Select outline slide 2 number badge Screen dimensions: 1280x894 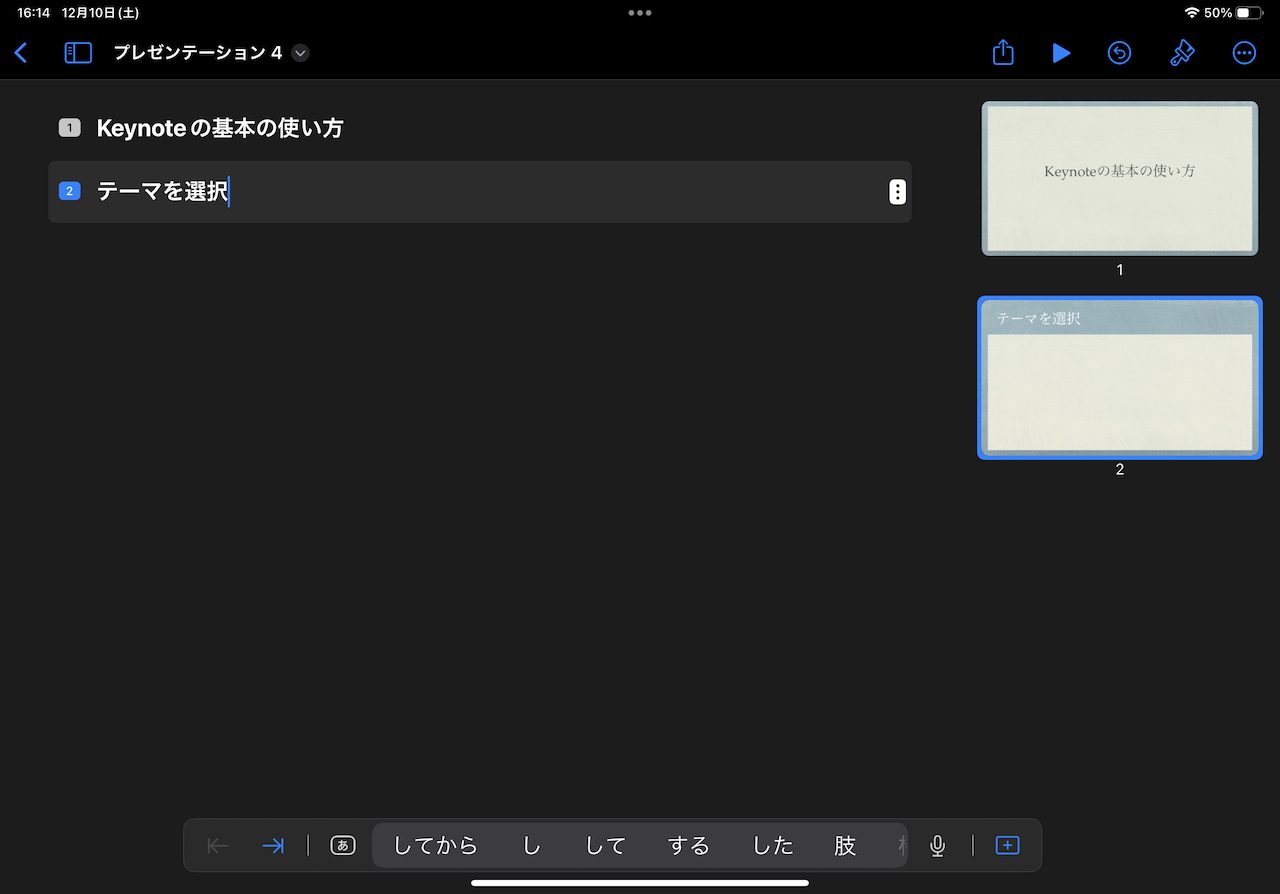tap(69, 191)
